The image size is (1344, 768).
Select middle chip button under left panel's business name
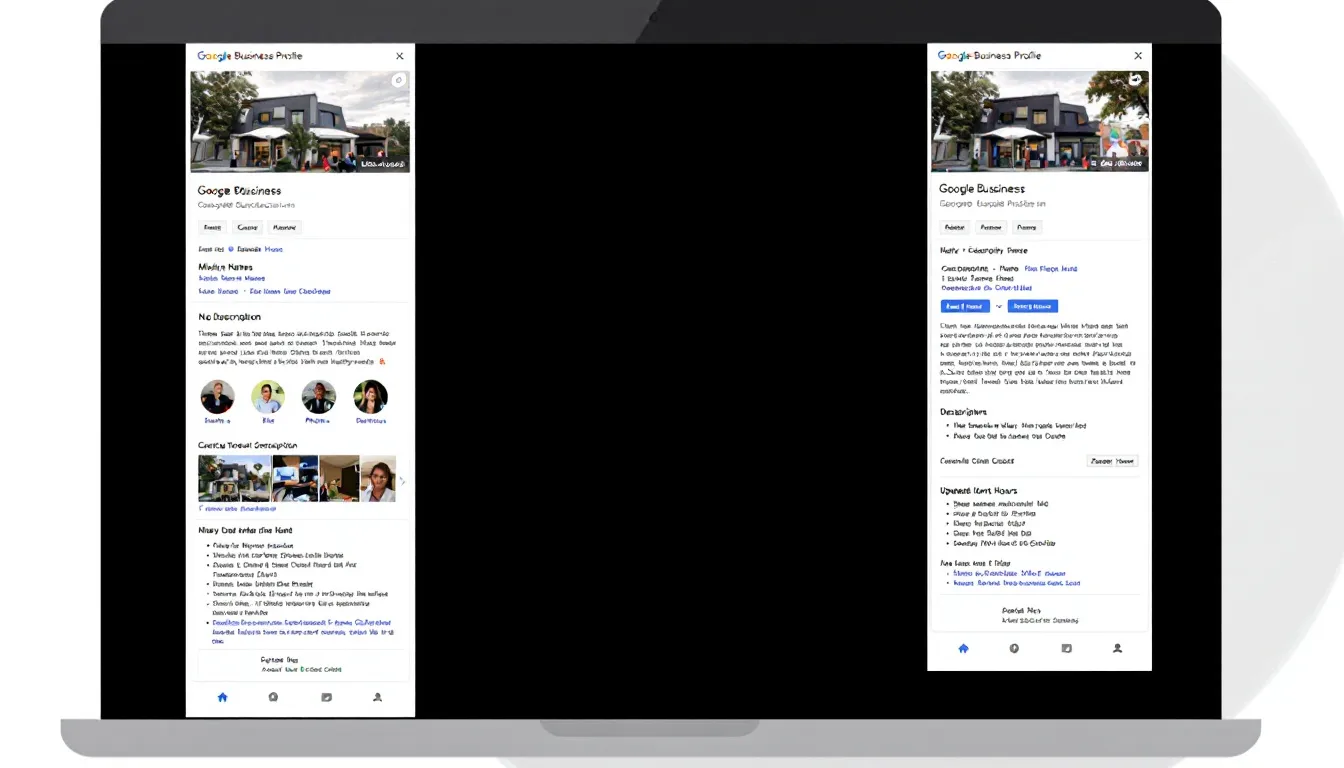coord(247,228)
